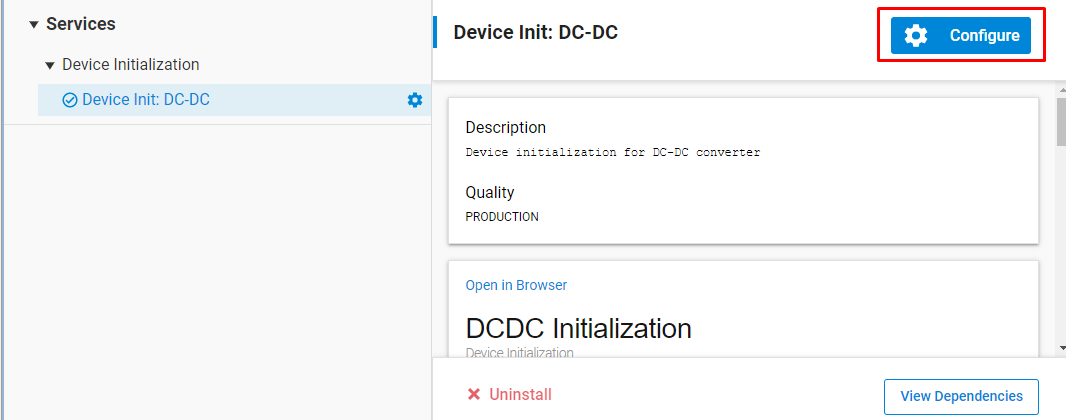
Task: Click the PRODUCTION quality label
Action: point(502,217)
